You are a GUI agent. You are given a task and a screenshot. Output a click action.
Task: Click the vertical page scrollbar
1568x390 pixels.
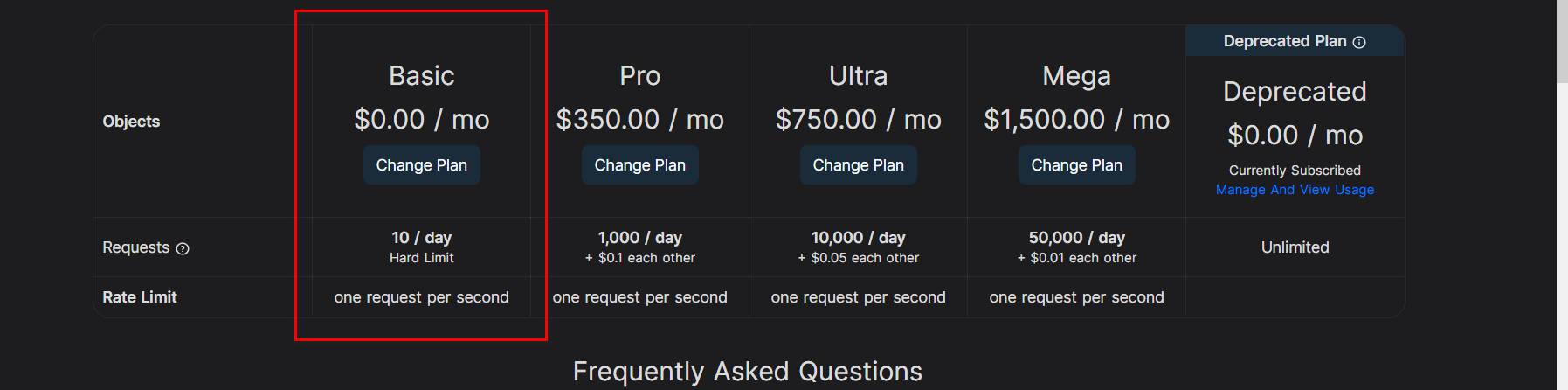tap(1562, 42)
